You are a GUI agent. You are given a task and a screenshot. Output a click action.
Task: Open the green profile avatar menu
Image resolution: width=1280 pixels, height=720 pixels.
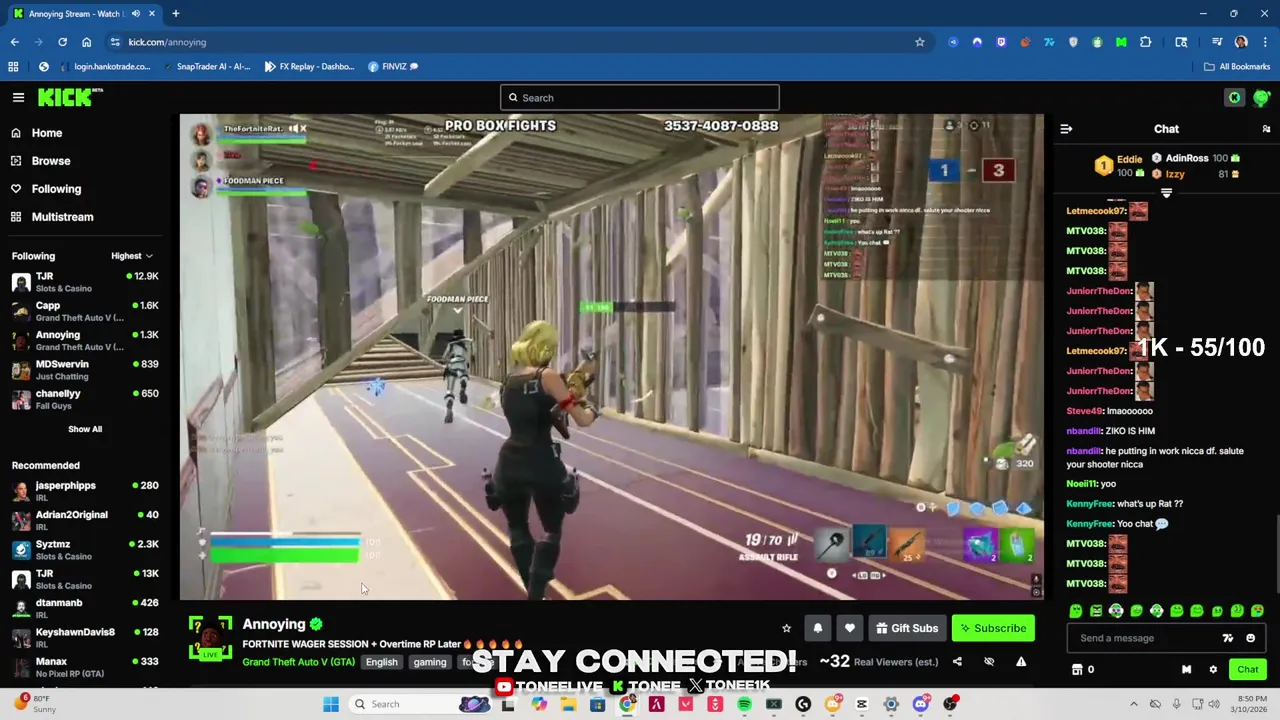[x=1261, y=97]
